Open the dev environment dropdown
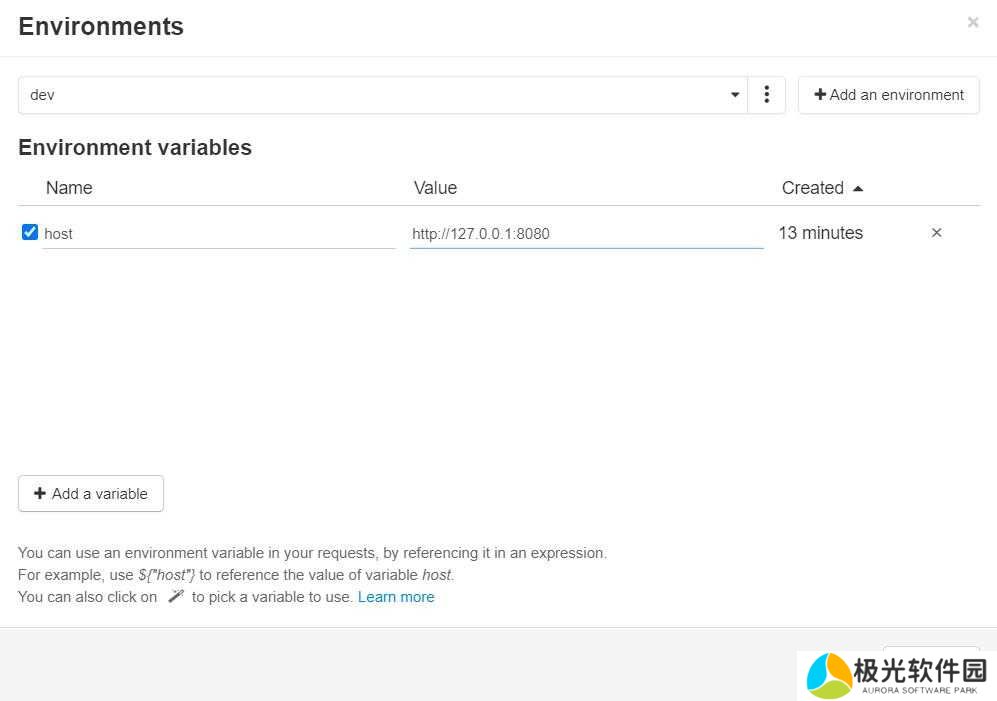Image resolution: width=997 pixels, height=701 pixels. [380, 95]
